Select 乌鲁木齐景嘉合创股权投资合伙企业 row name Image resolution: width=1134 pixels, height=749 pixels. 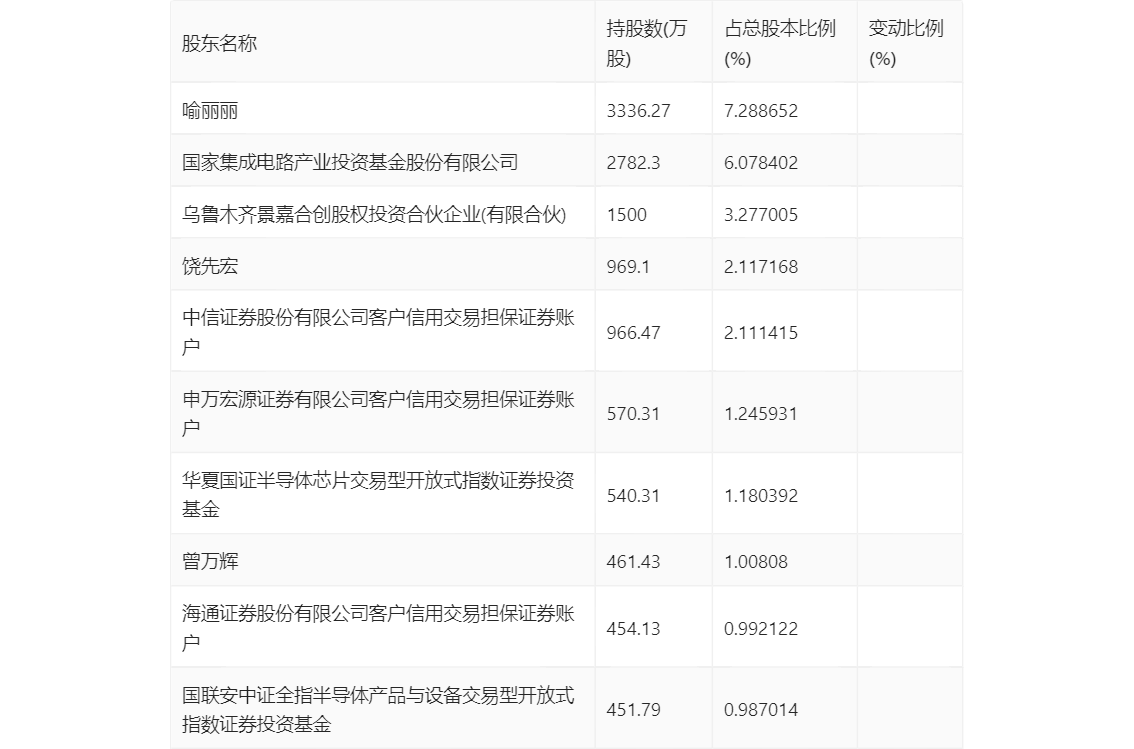pyautogui.click(x=374, y=215)
